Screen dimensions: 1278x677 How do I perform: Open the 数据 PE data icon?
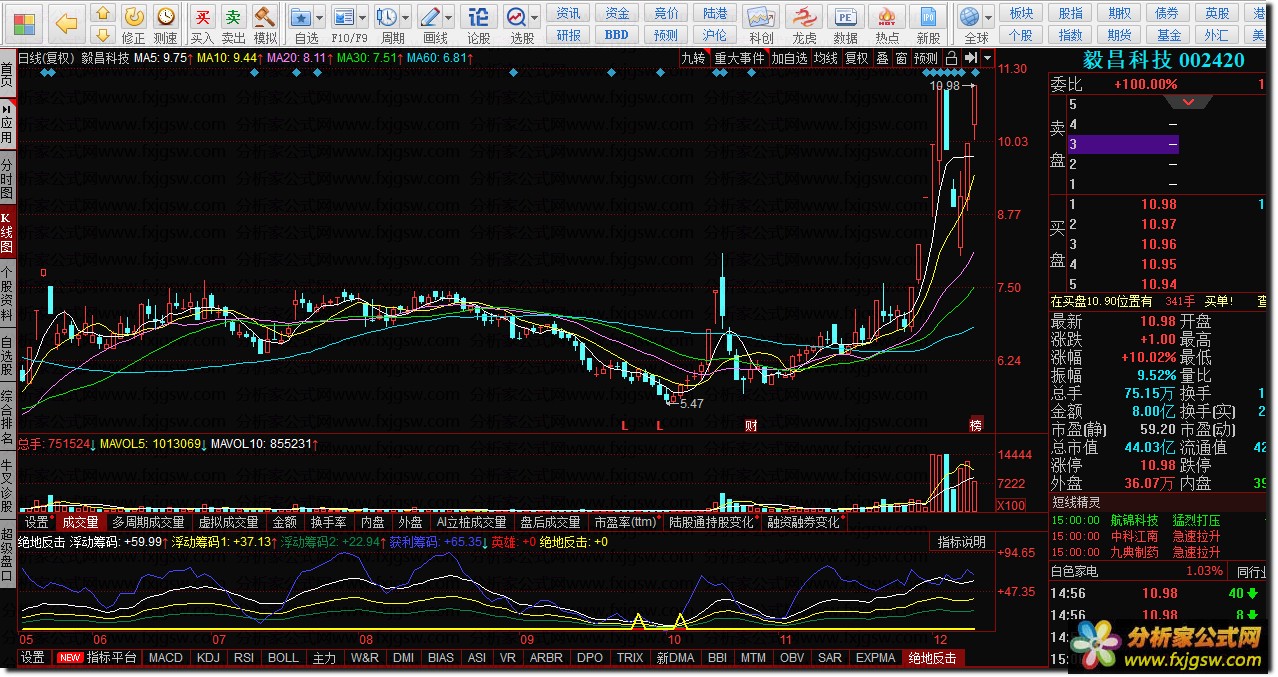[845, 24]
